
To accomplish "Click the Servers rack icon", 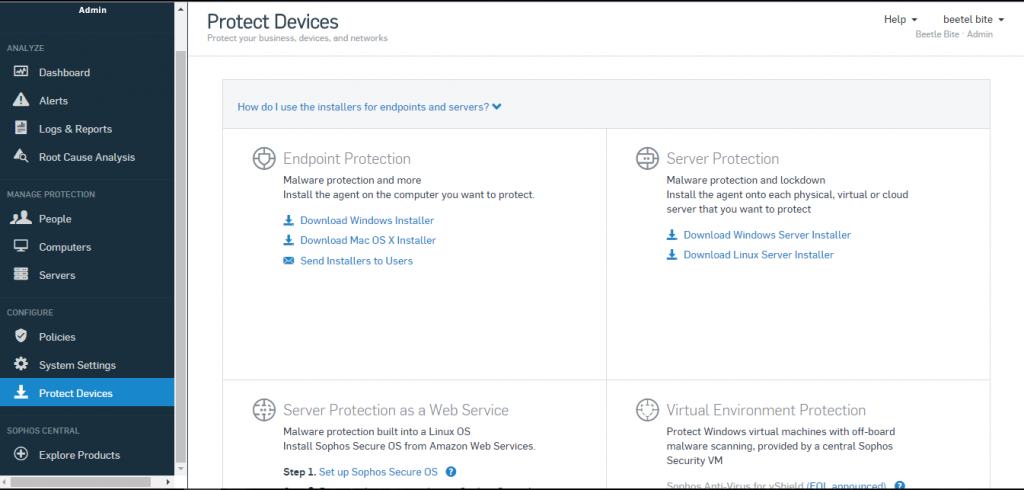I will tap(21, 274).
